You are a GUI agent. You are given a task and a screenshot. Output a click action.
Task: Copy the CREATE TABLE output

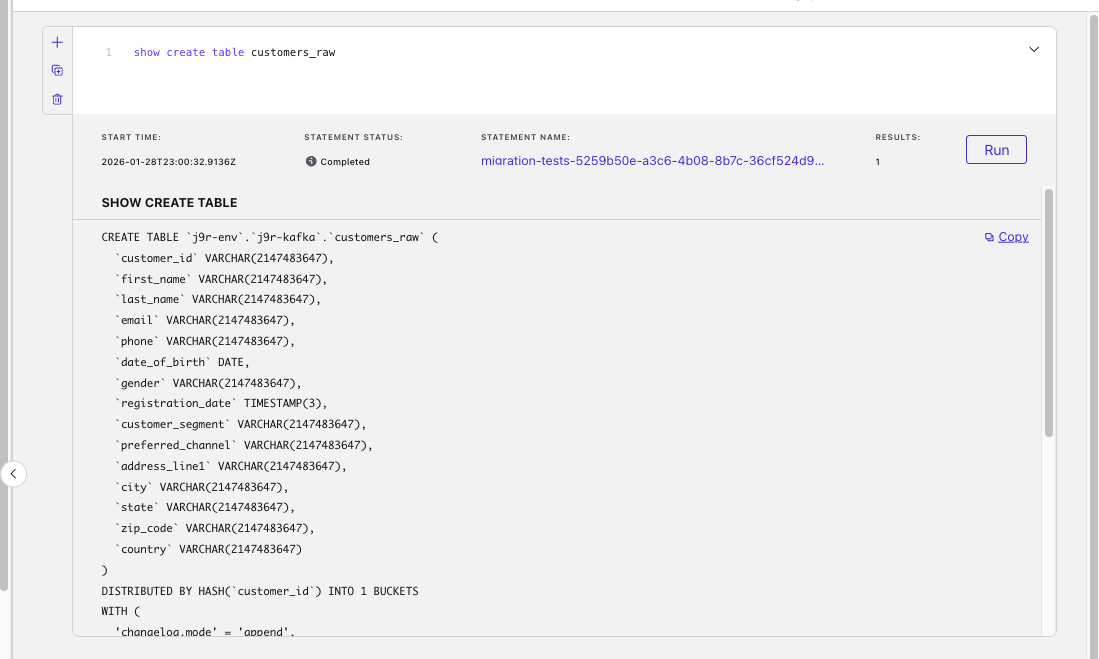coord(1013,237)
